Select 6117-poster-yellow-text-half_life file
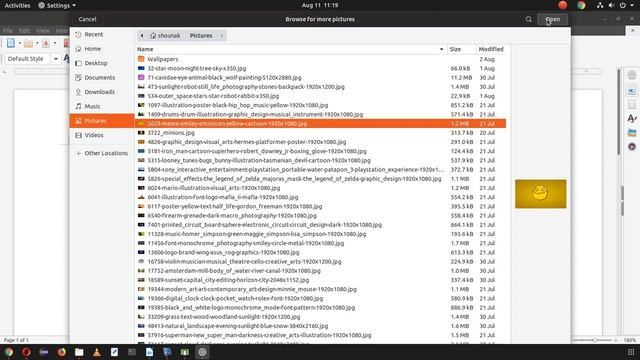This screenshot has height=360, width=640. (x=320, y=207)
